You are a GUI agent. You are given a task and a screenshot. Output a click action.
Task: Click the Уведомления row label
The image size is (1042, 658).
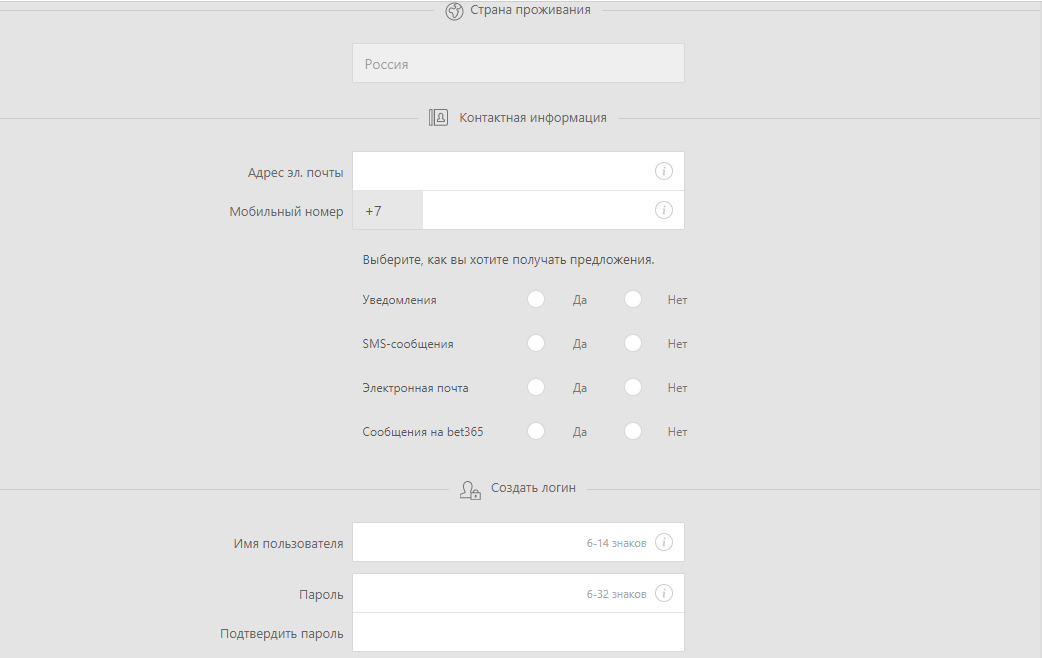click(399, 300)
